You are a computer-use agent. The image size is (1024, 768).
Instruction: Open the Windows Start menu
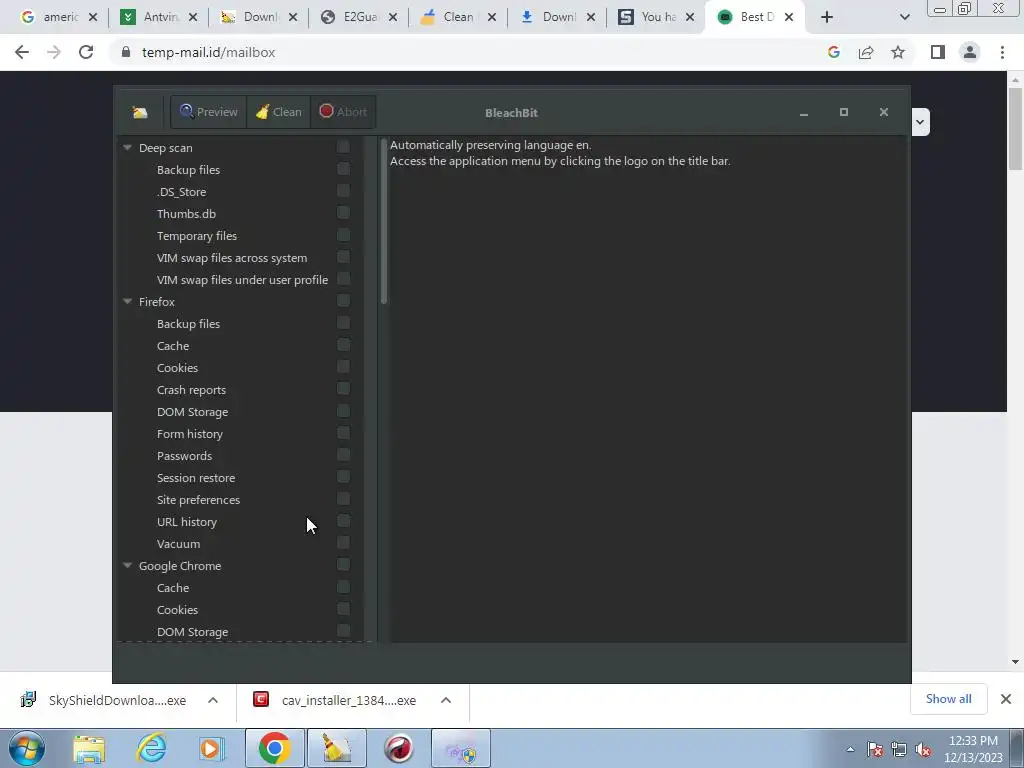click(26, 748)
